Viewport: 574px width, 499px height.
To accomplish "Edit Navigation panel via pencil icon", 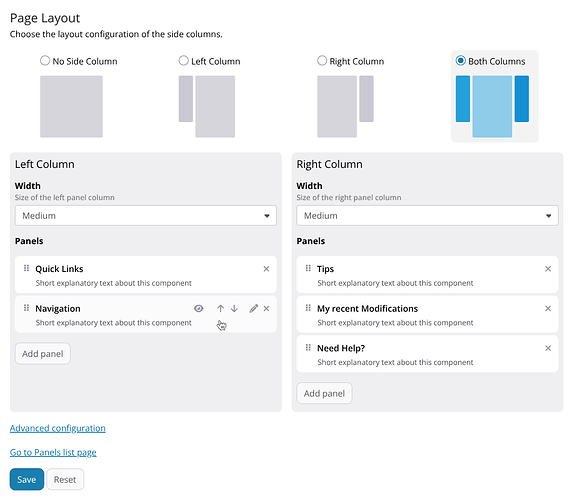I will point(253,309).
